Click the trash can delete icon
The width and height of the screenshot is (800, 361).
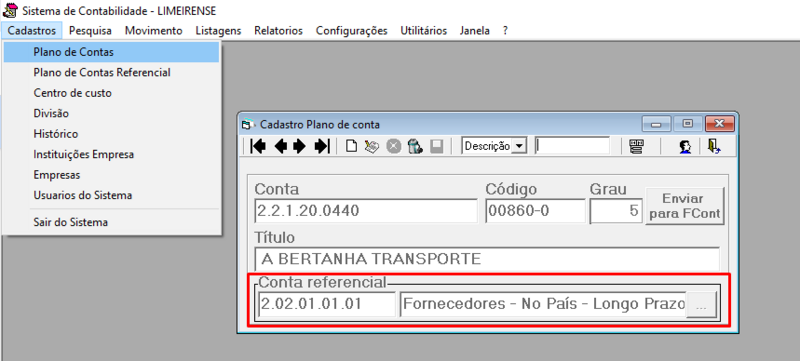coord(415,147)
